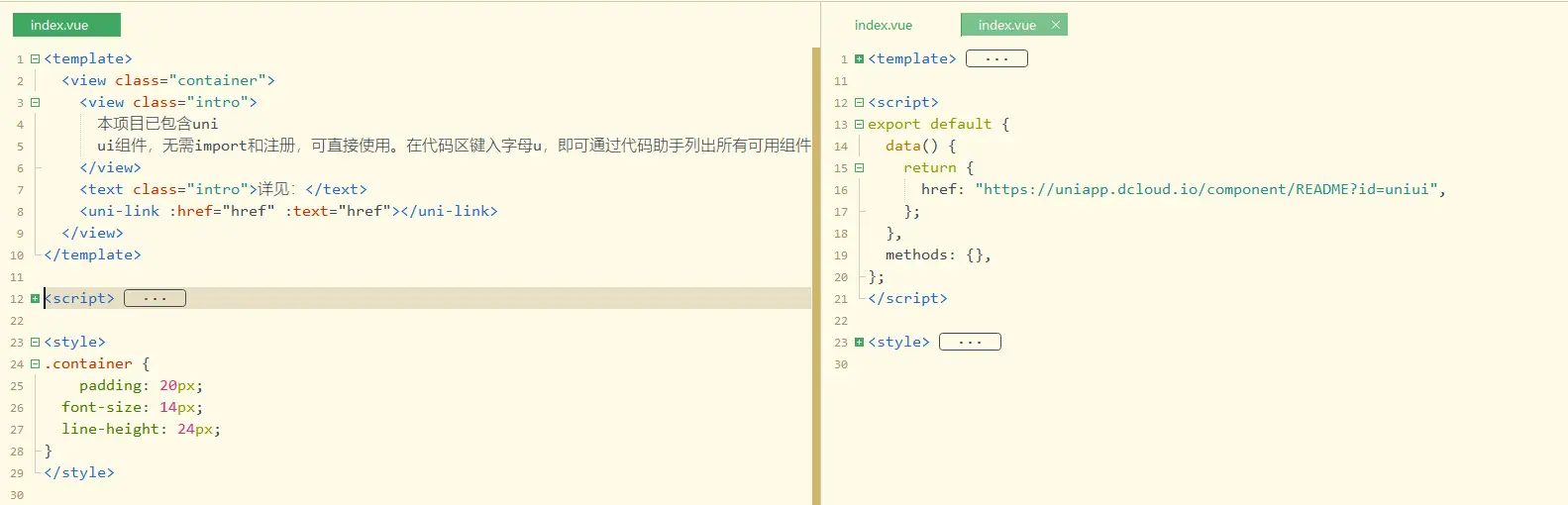
Task: Click the closing </template> tag on line 10
Action: 92,254
